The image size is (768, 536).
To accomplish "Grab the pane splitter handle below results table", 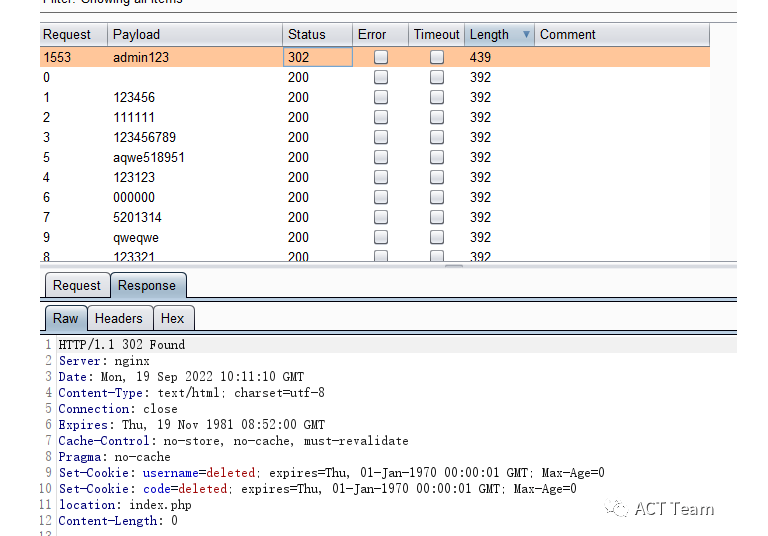I will point(454,266).
